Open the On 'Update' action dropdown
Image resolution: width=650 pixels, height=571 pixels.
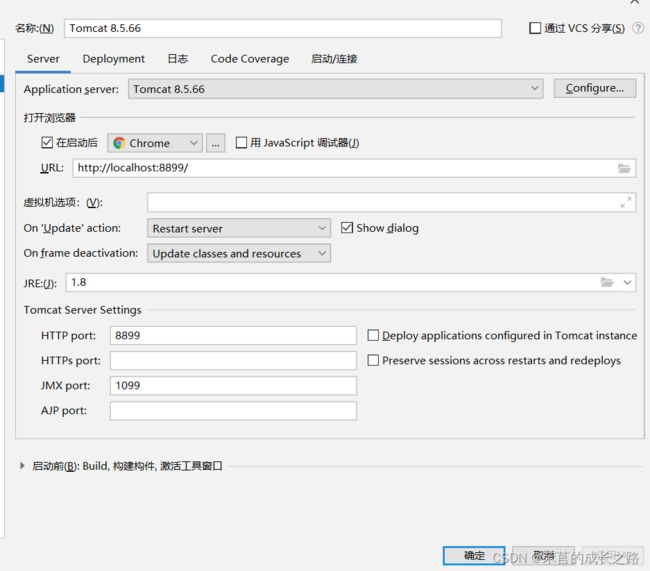pos(239,228)
